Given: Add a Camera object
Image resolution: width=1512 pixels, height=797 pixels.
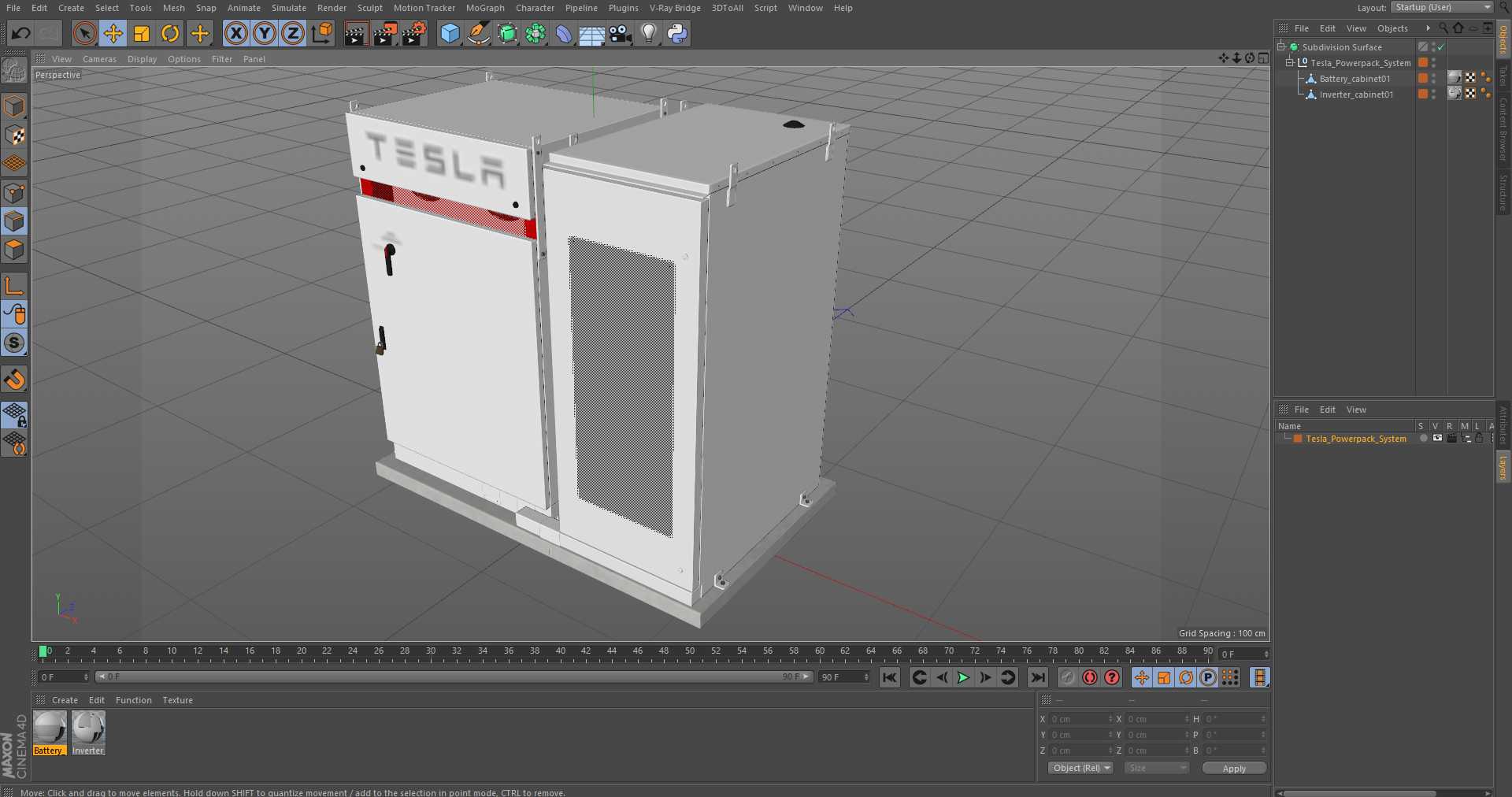Looking at the screenshot, I should pos(621,33).
